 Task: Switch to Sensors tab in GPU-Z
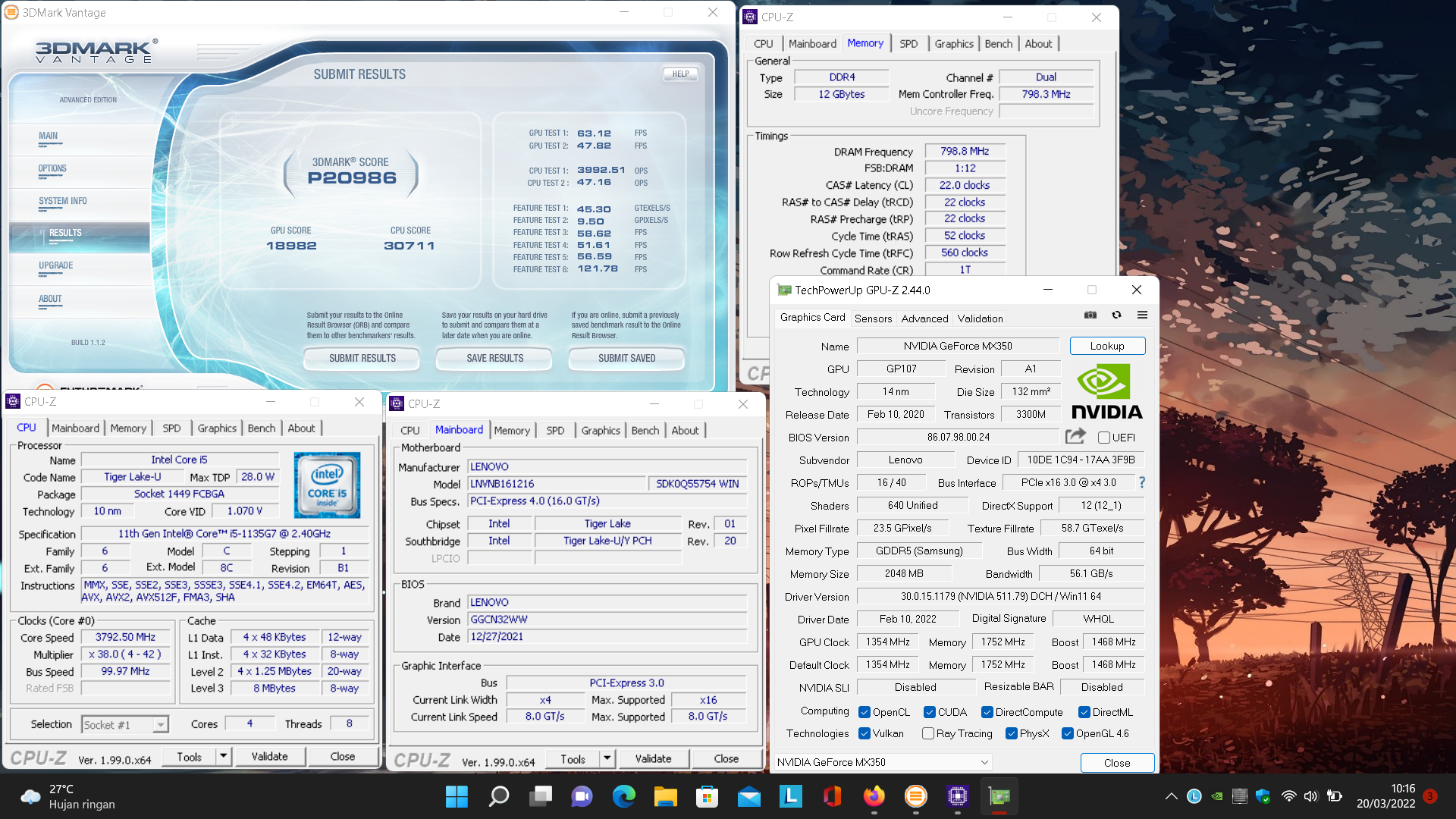873,318
